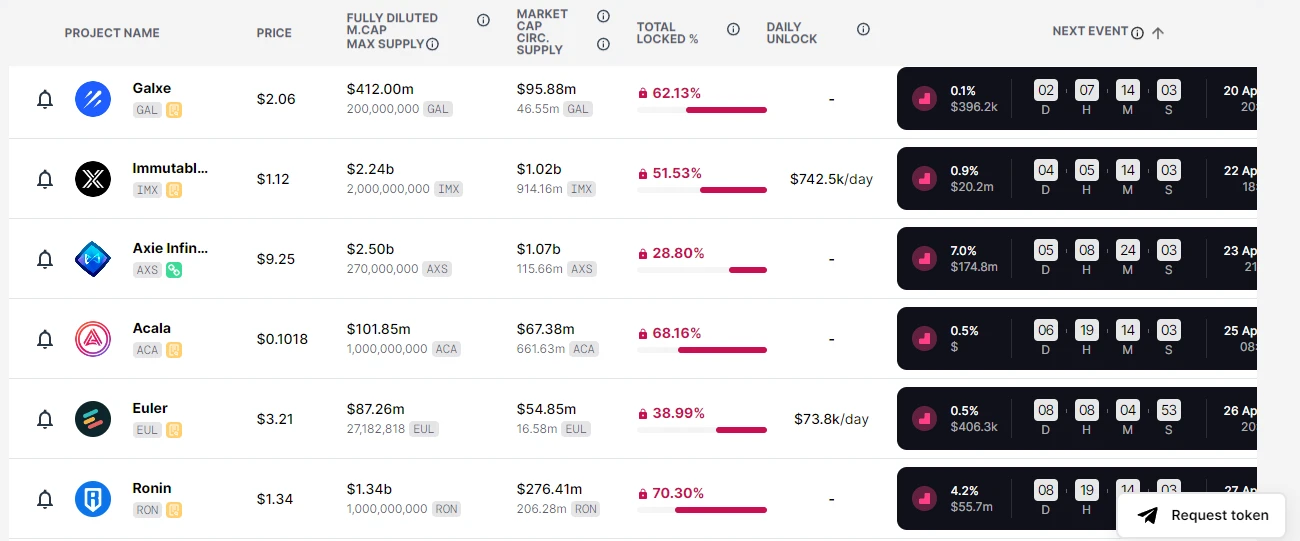This screenshot has height=541, width=1300.
Task: Click the Request token button
Action: 1201,515
